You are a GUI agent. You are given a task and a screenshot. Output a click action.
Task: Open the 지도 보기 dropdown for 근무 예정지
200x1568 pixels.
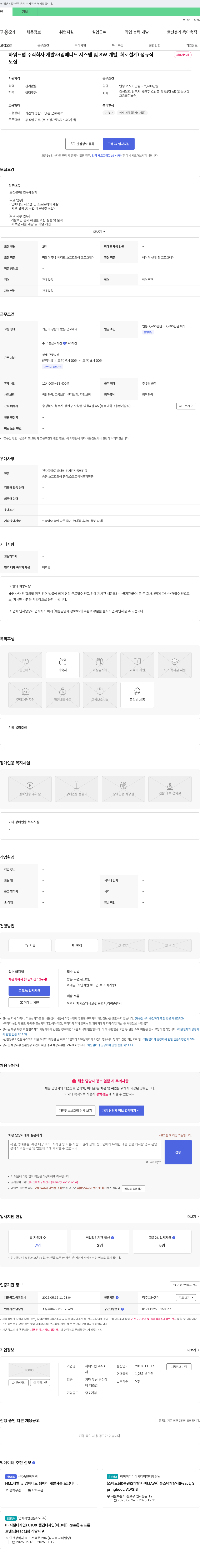tap(186, 406)
